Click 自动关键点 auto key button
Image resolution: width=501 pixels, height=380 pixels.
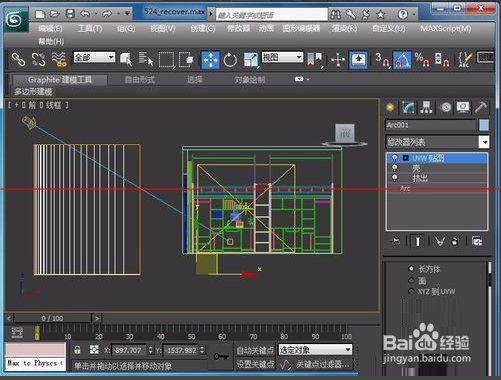(x=255, y=350)
